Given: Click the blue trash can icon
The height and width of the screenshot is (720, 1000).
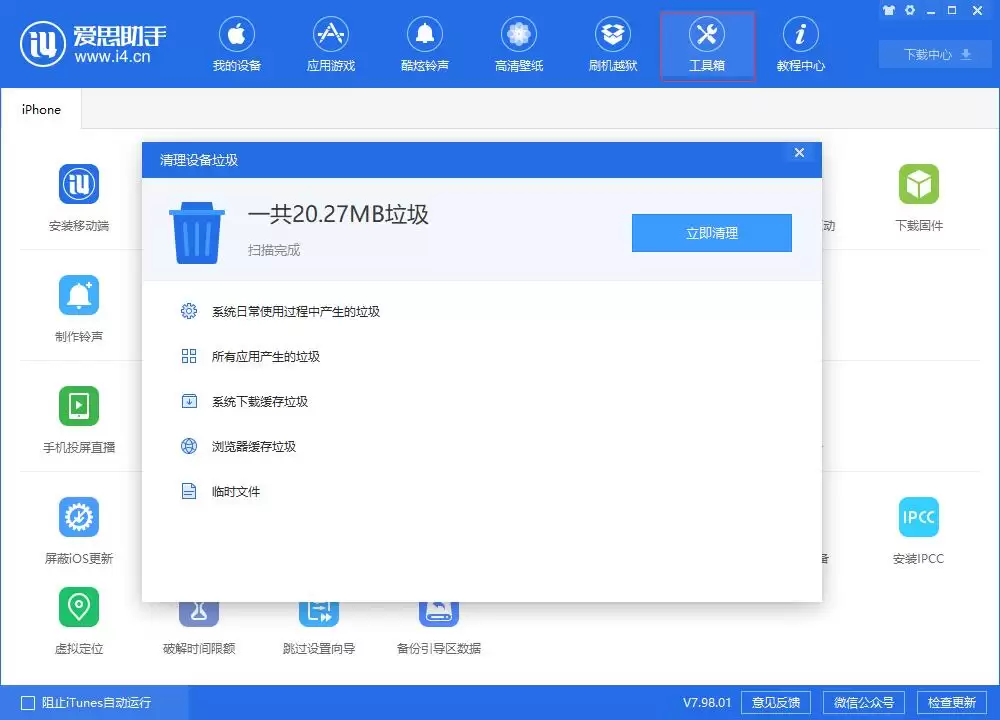Looking at the screenshot, I should (x=196, y=233).
